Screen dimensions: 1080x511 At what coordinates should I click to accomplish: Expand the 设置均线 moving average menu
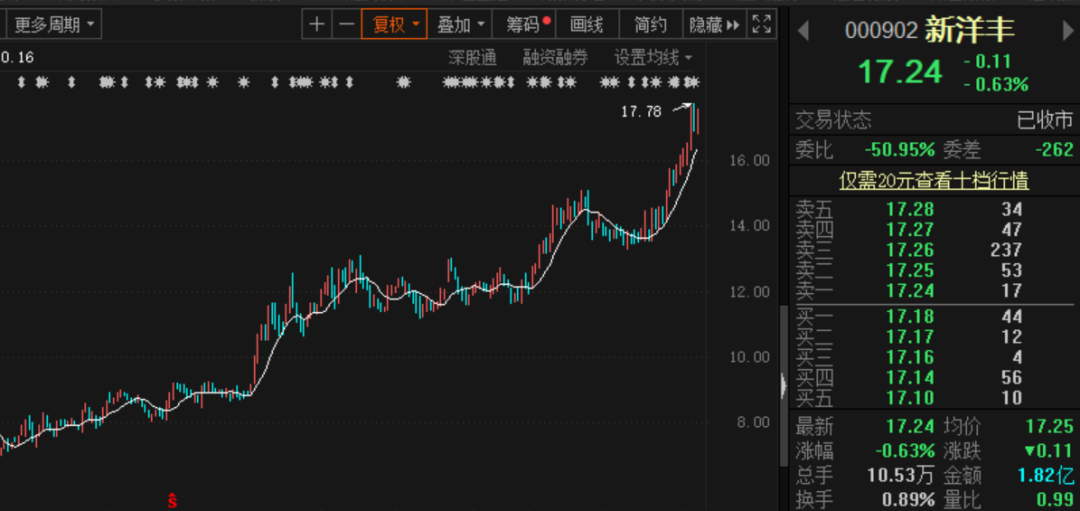654,57
